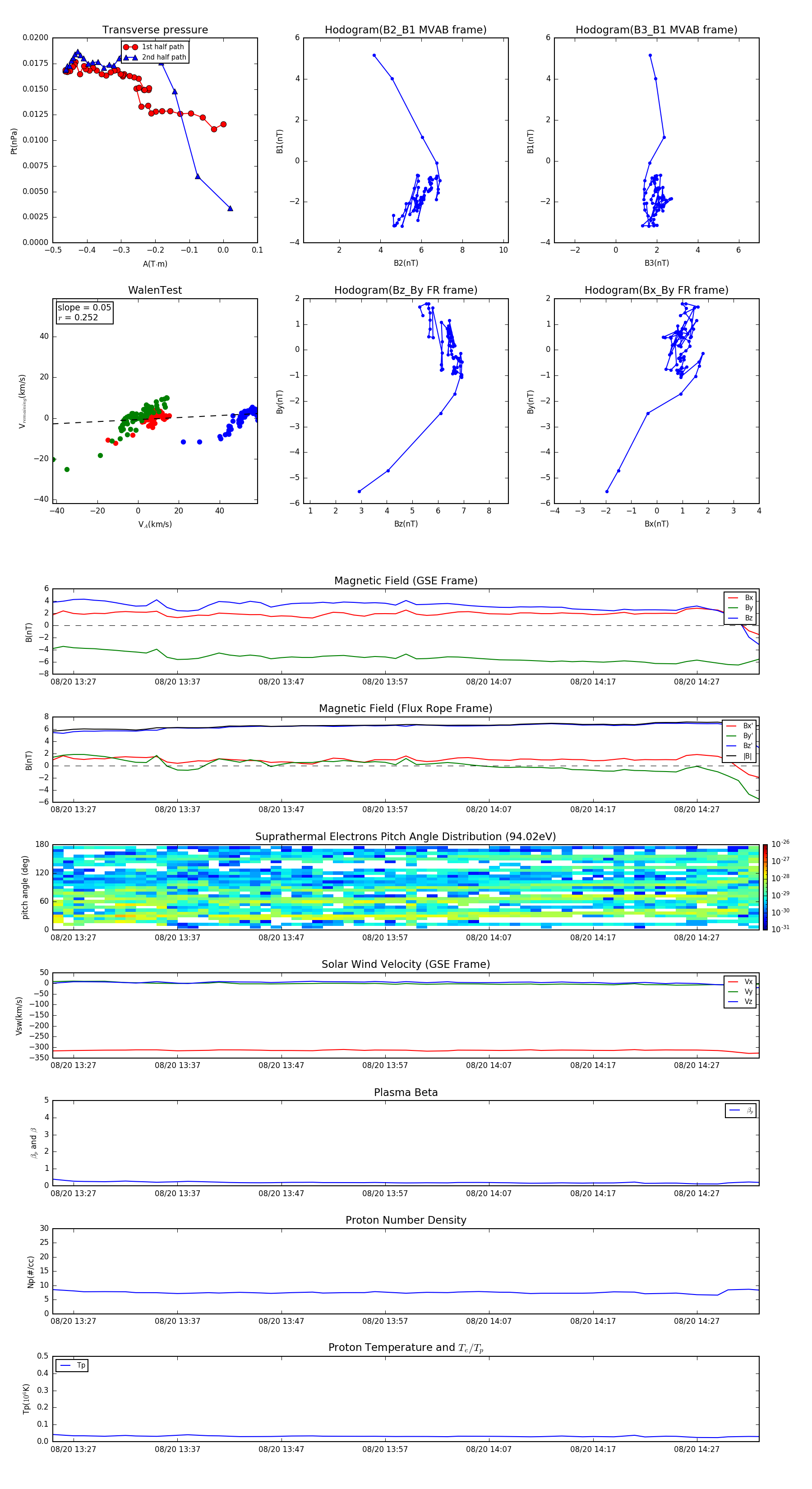This screenshot has height=1489, width=812.
Task: Select "08/20 13:27" tick under Proton Temperature panel
Action: coord(74,1449)
